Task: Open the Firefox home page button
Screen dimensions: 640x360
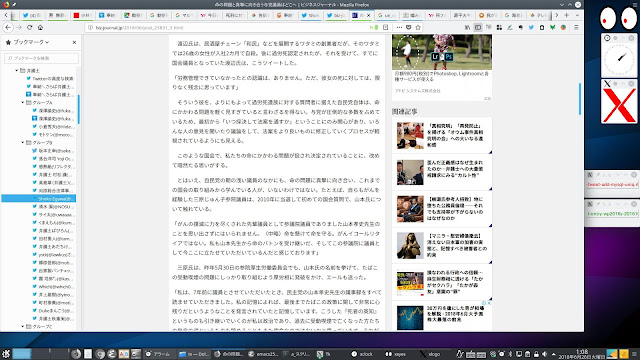Action: (40, 27)
